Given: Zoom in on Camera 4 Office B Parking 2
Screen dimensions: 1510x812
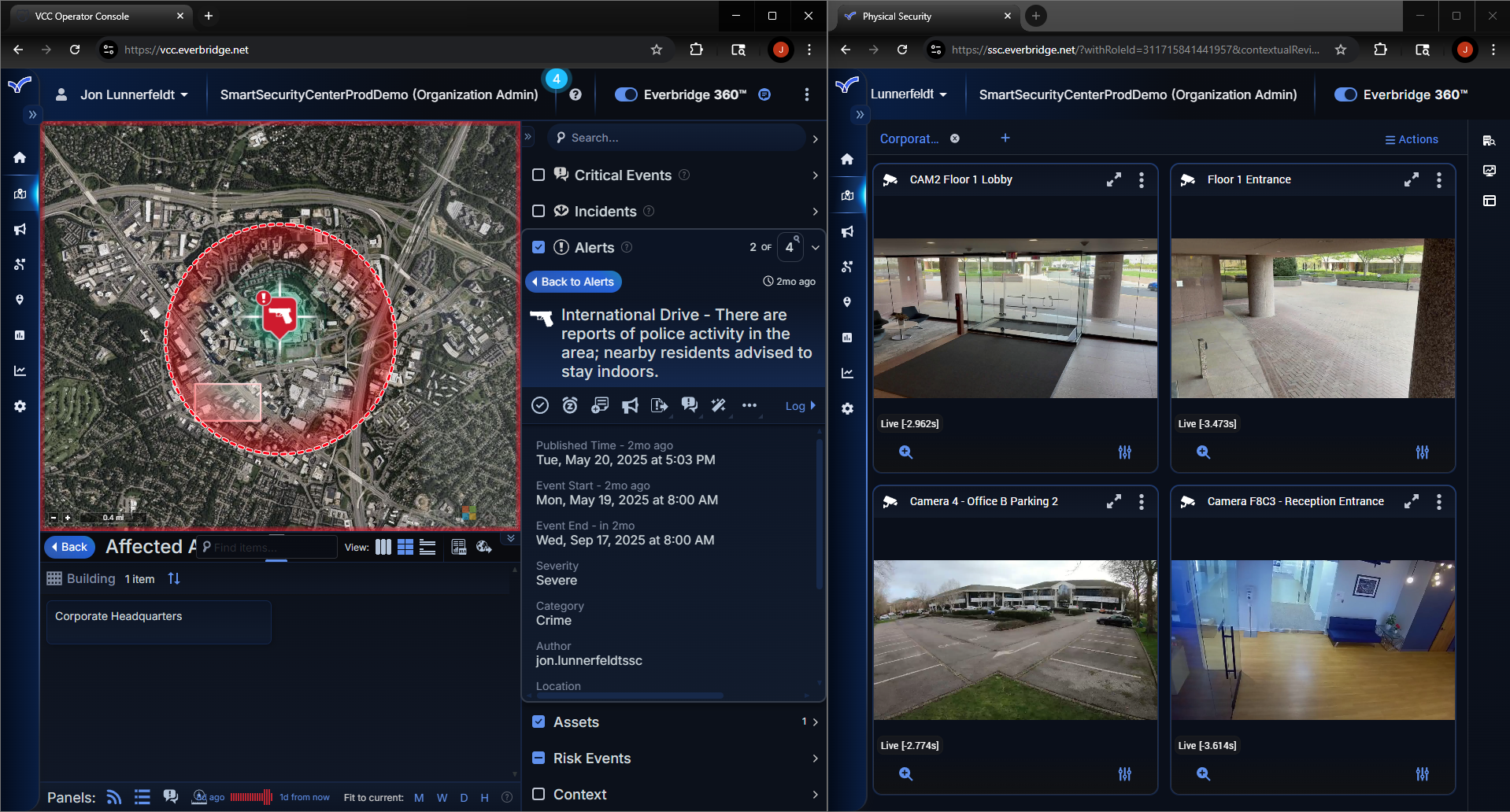Looking at the screenshot, I should tap(906, 774).
